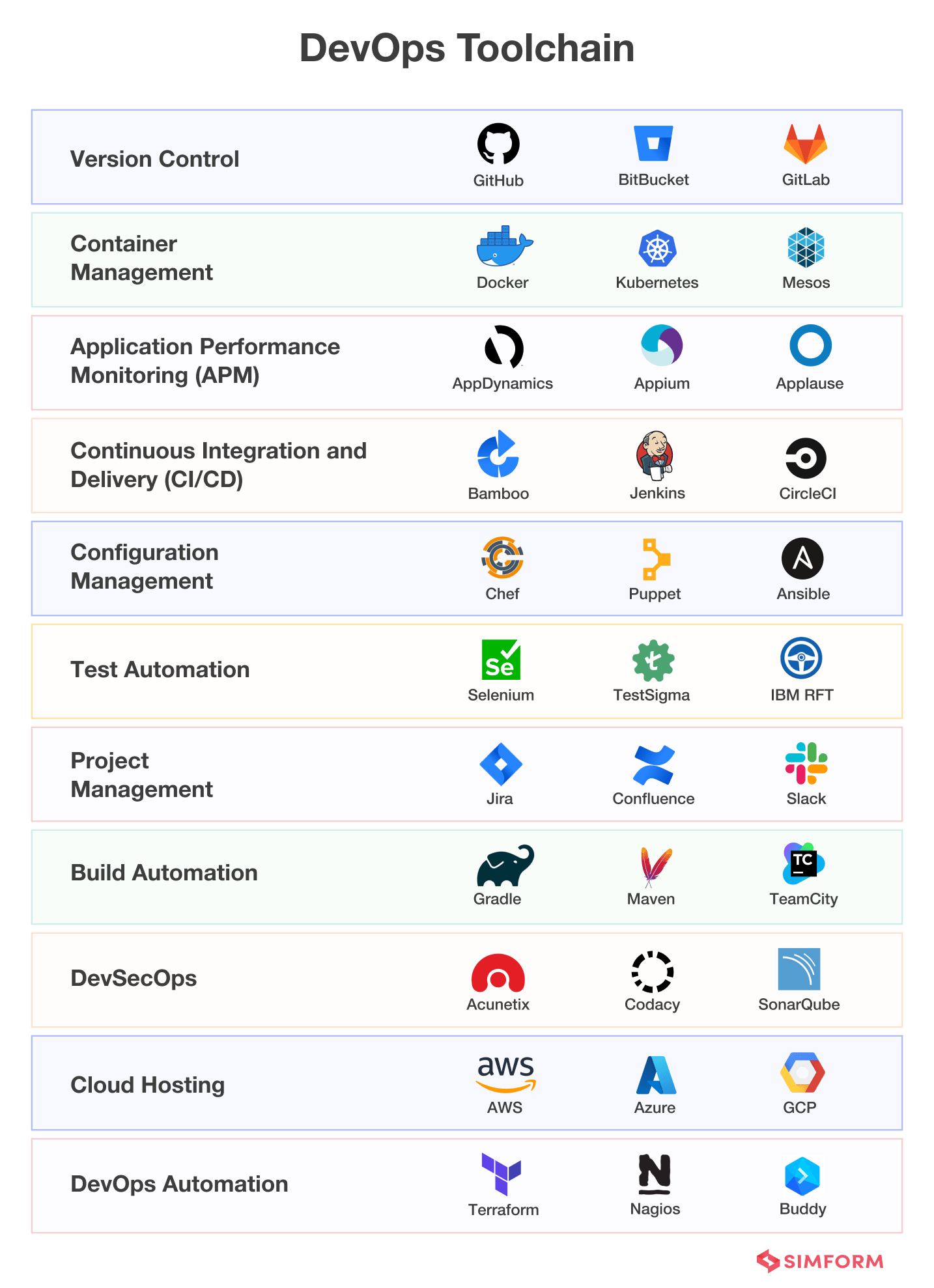Viewport: 934px width, 1288px height.
Task: Click the Terraform text label
Action: point(503,1210)
